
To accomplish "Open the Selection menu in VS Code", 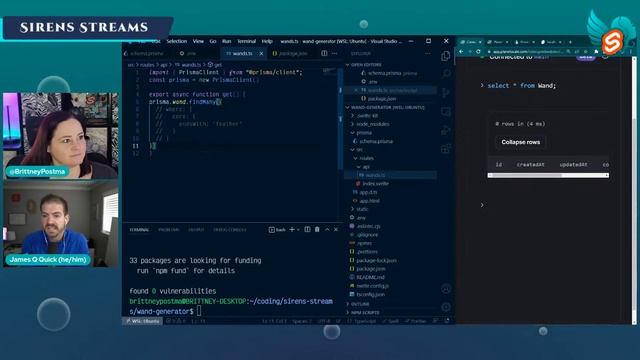I will [176, 41].
